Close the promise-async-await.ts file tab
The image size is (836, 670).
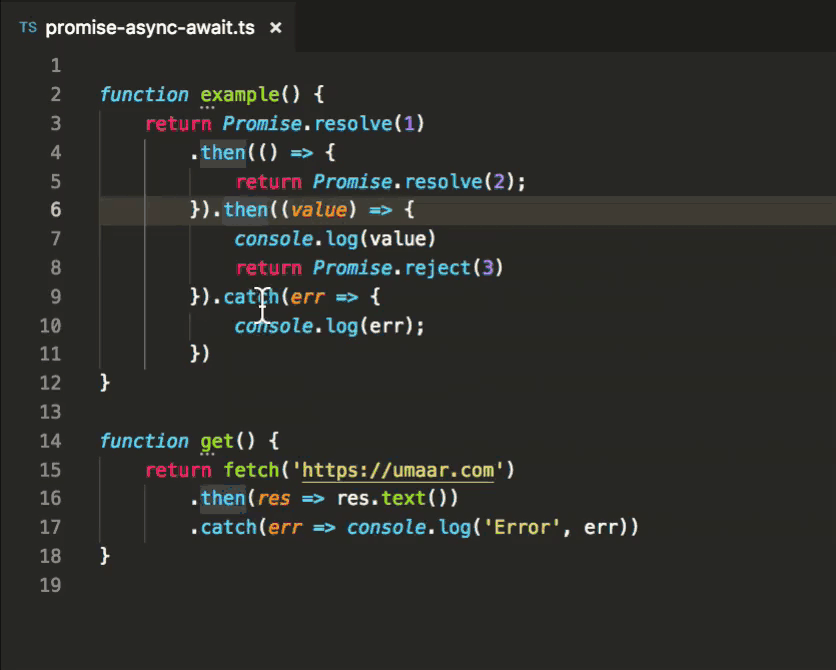pyautogui.click(x=275, y=28)
